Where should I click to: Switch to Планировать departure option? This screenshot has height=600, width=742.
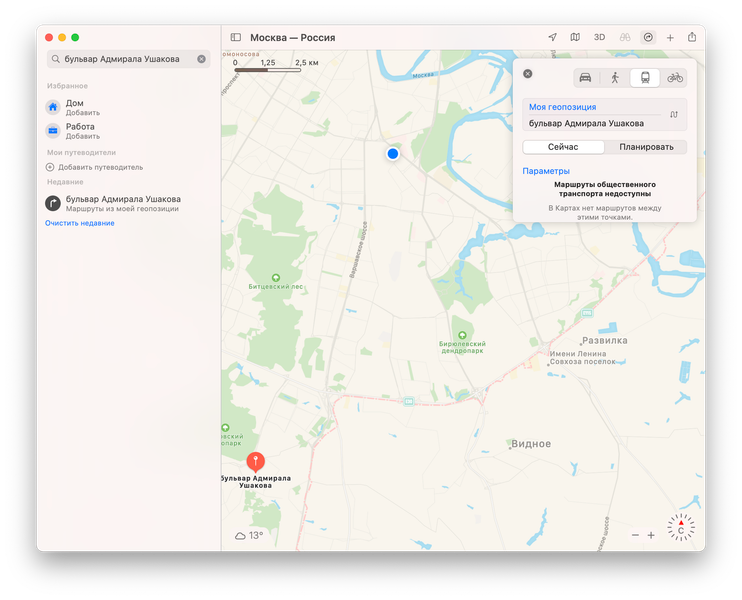[646, 147]
